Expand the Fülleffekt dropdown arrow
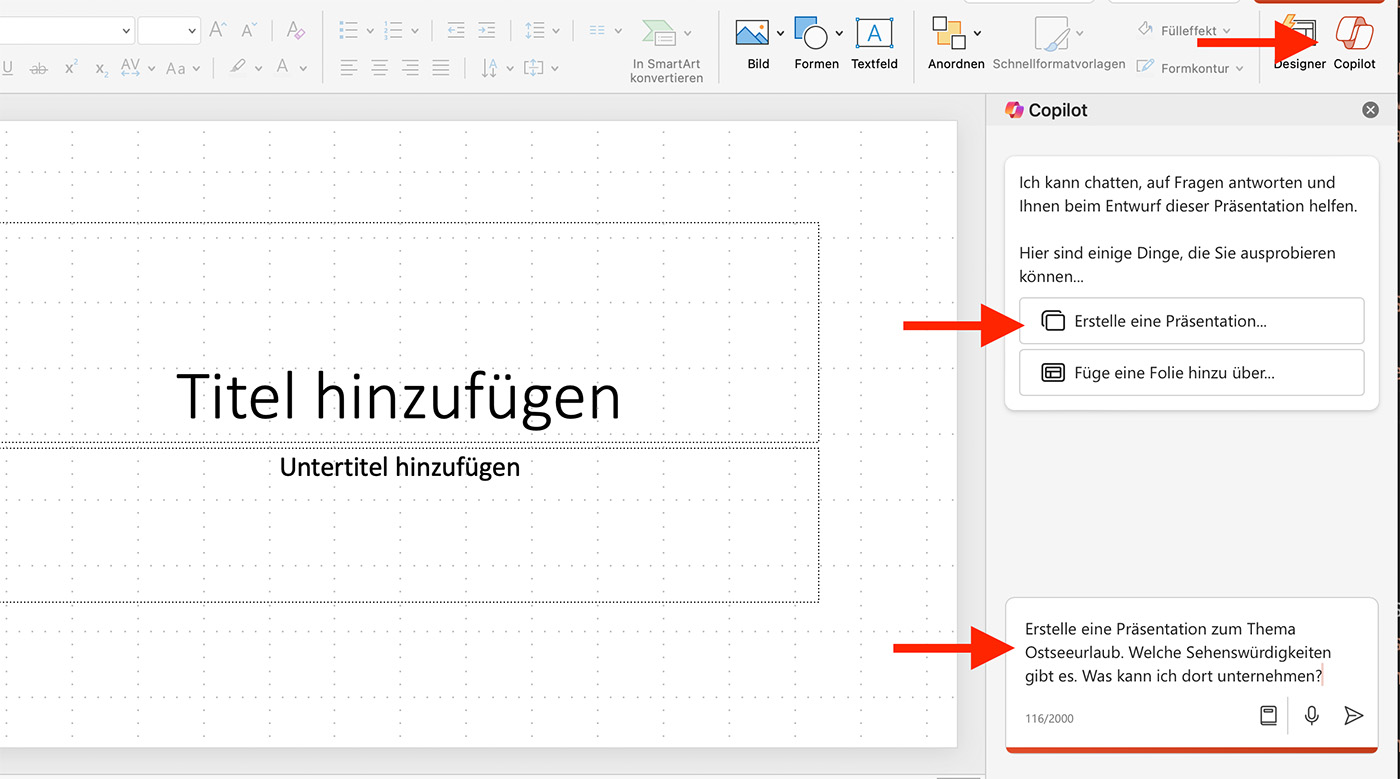 (1227, 31)
